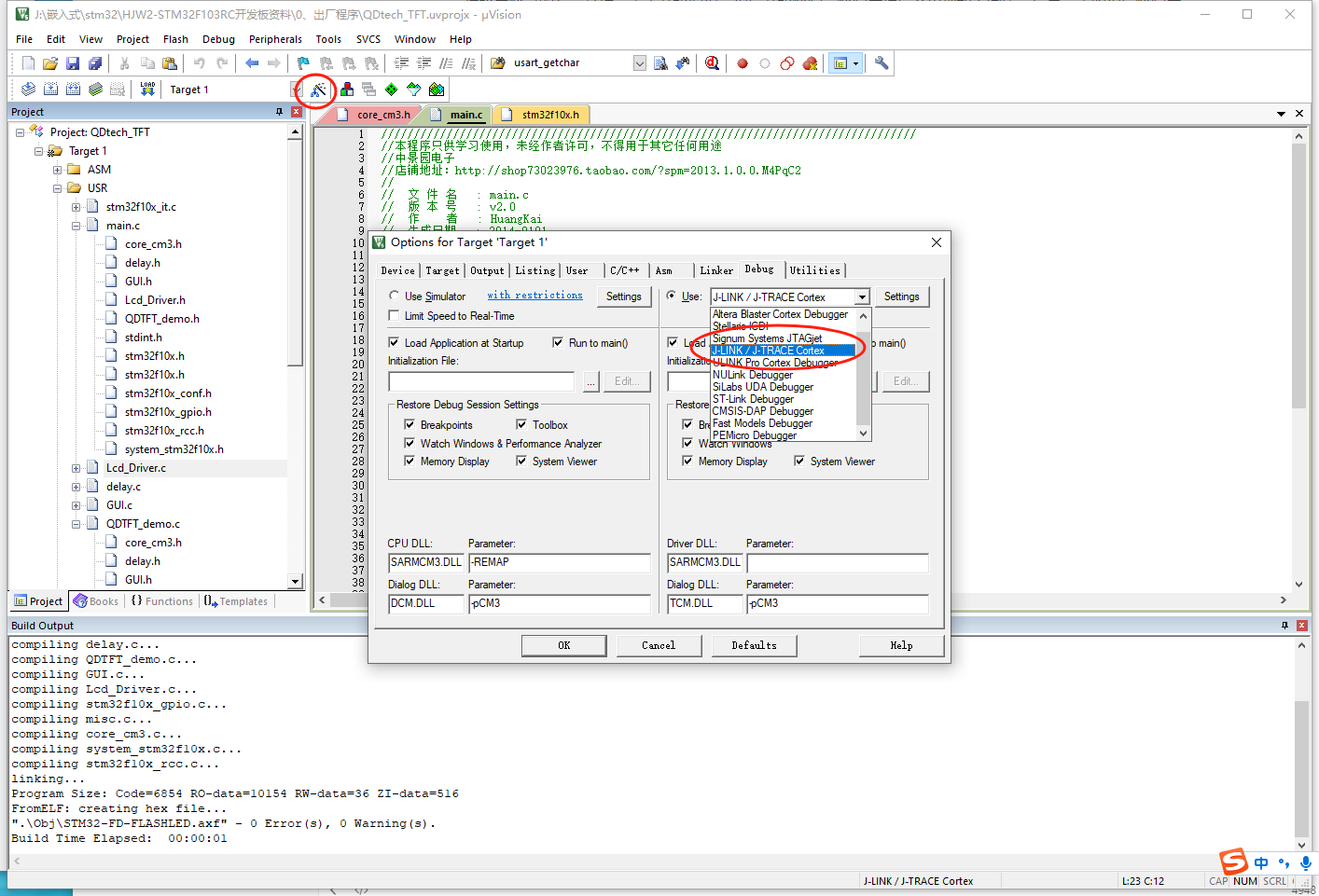Click the Sogou input method S icon

1234,862
